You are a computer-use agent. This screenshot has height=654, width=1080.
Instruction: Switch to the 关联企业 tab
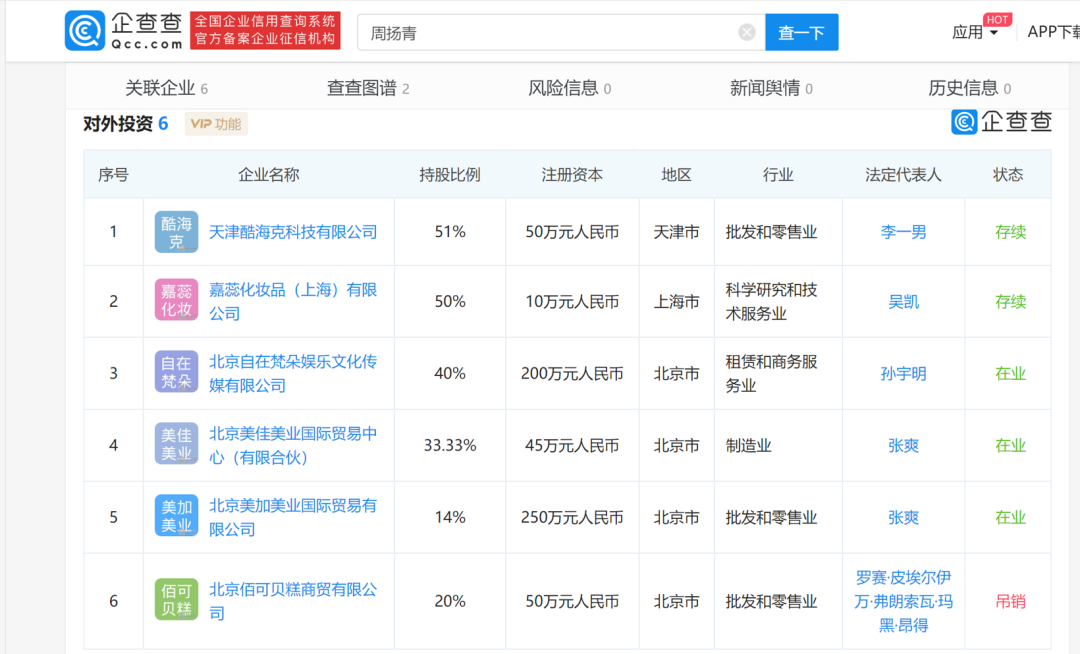click(x=166, y=88)
